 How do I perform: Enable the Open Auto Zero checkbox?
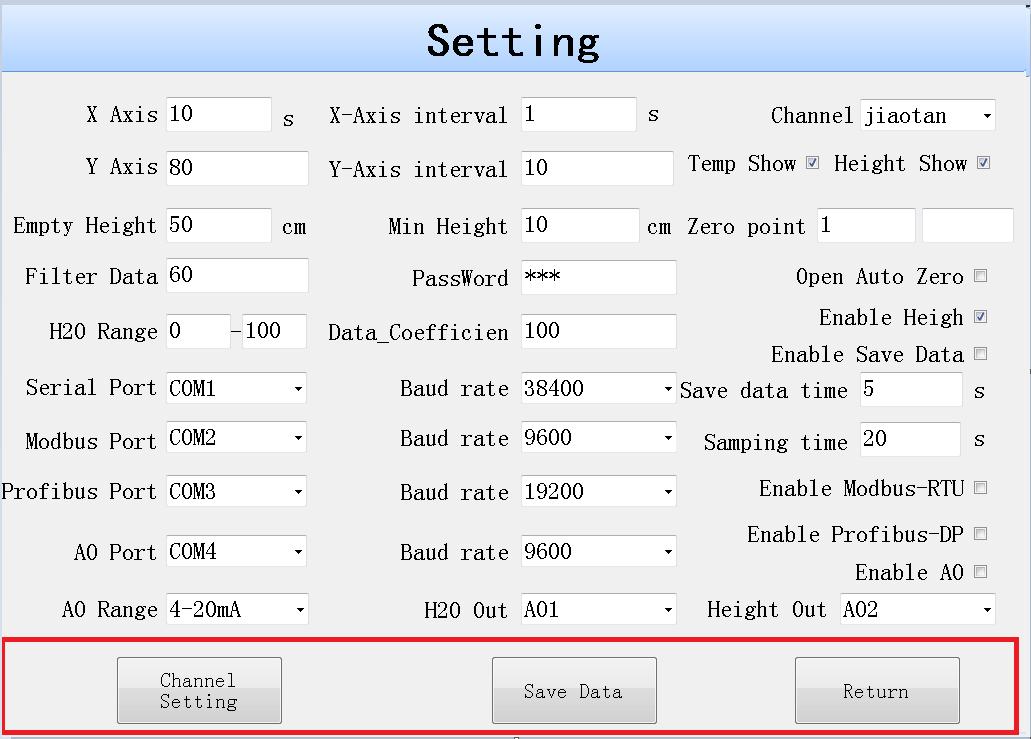980,276
